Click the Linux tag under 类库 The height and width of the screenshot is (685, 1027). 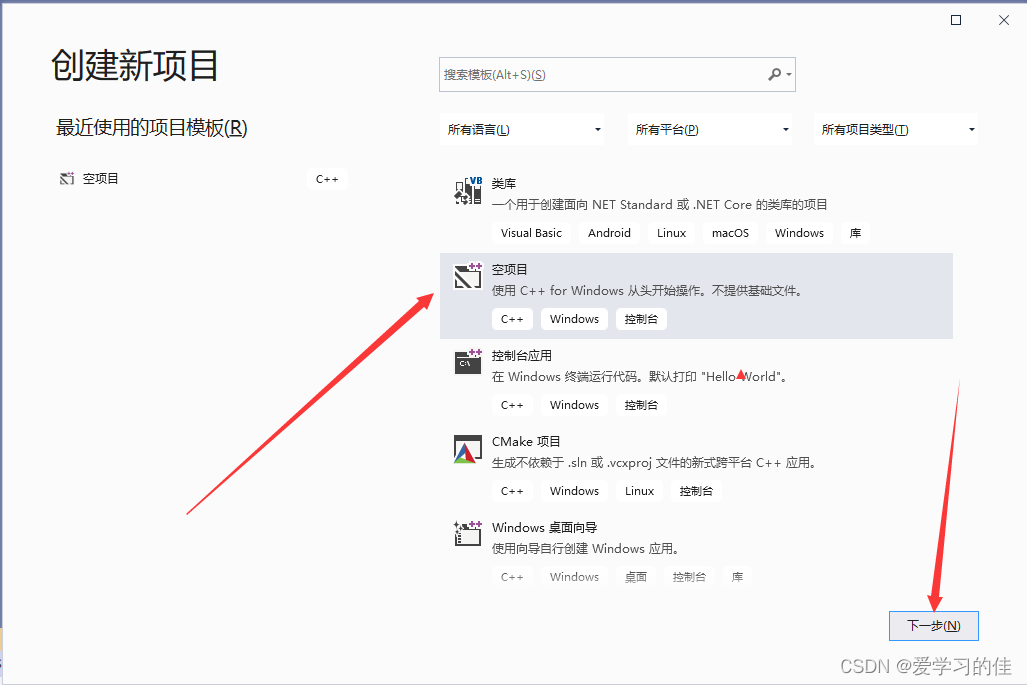(671, 233)
